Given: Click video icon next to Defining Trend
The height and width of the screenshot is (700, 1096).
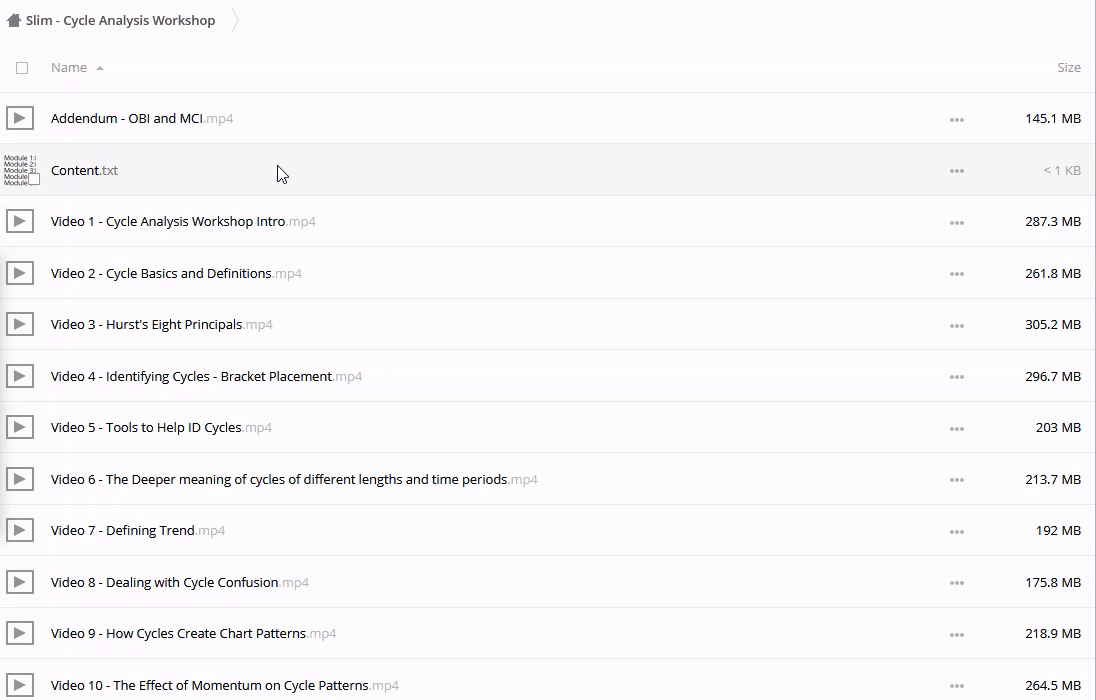Looking at the screenshot, I should tap(20, 530).
